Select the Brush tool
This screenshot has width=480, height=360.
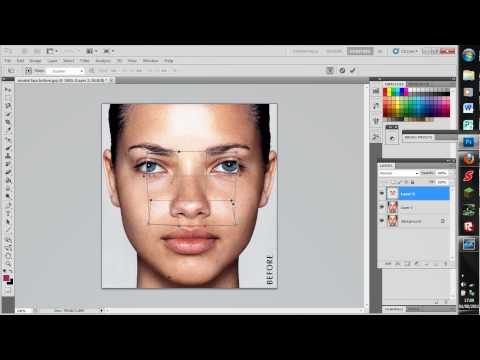[8, 148]
